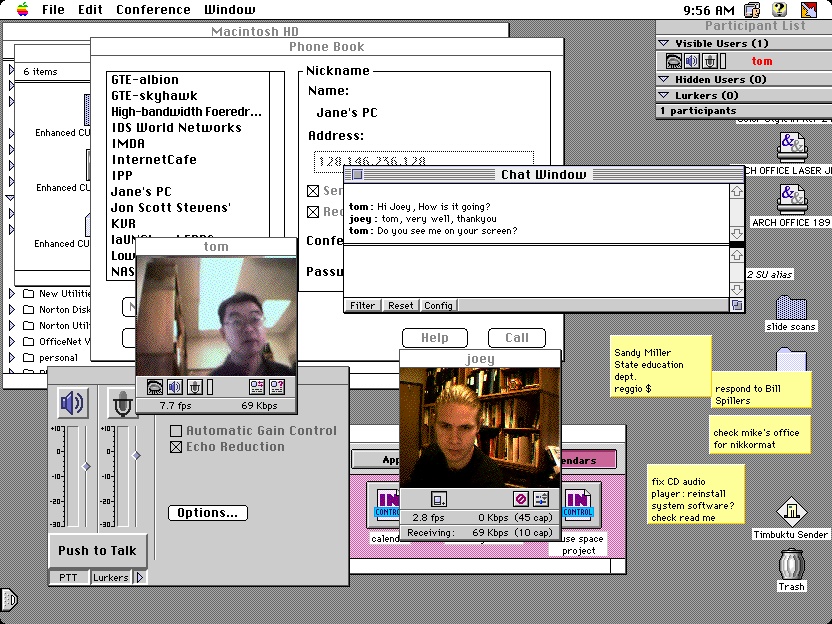Click the speaker icon in audio panel

pyautogui.click(x=72, y=404)
